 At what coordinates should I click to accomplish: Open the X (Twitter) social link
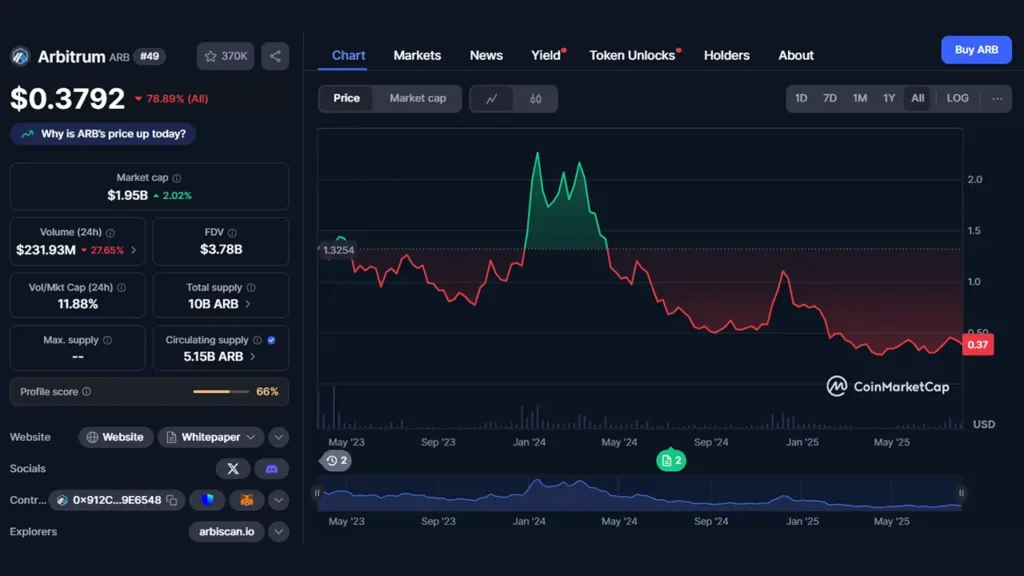(233, 469)
